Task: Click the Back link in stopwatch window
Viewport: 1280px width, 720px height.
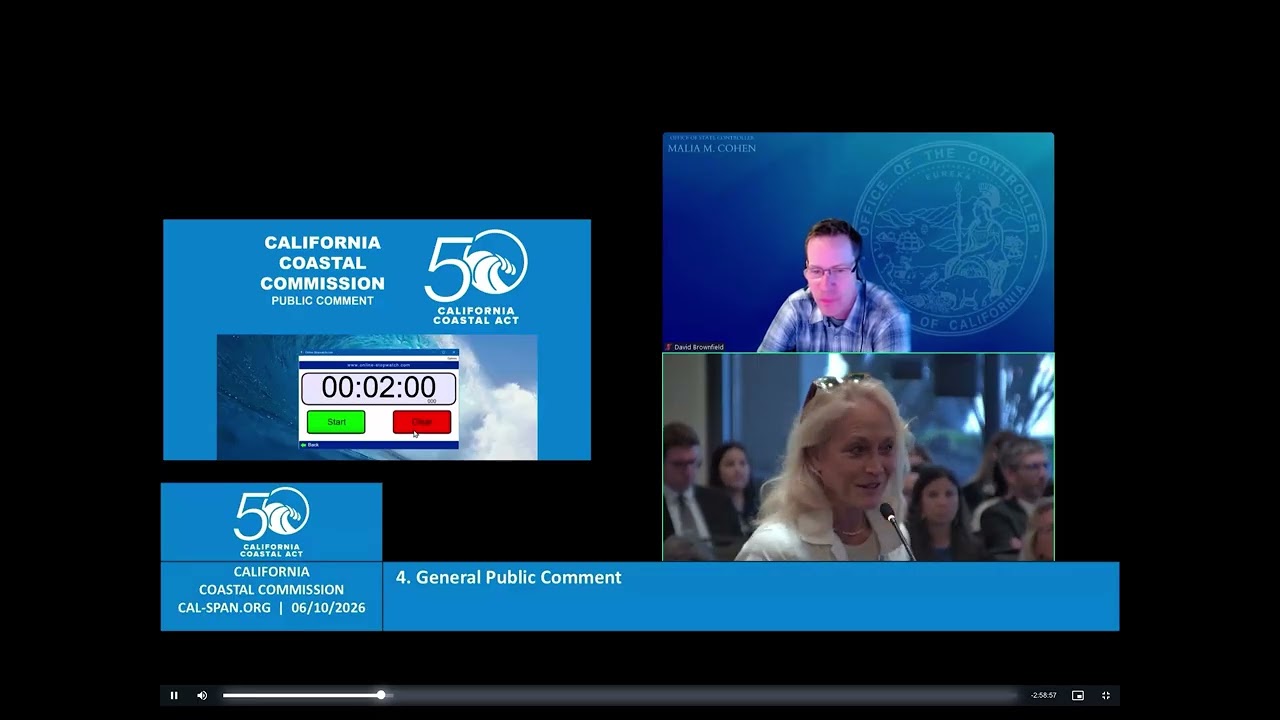Action: click(310, 444)
